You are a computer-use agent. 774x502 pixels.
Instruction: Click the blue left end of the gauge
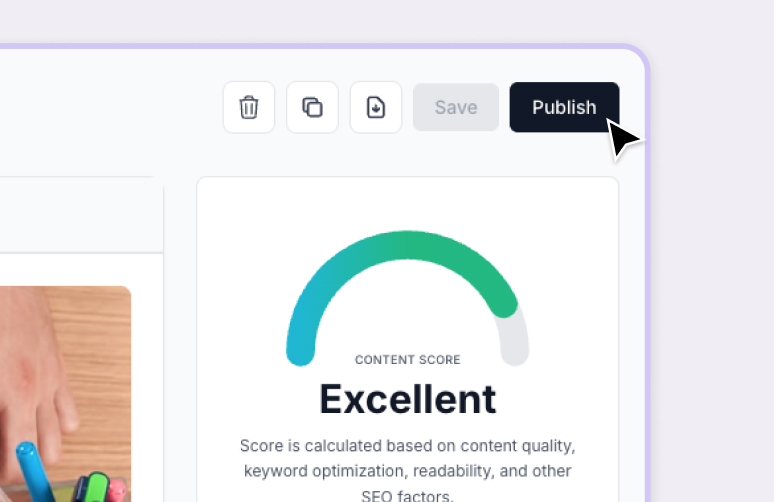click(x=300, y=345)
